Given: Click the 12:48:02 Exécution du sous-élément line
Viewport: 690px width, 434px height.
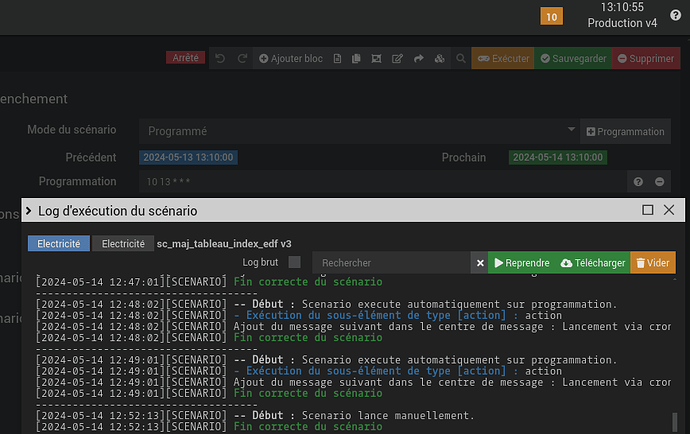Looking at the screenshot, I should (299, 315).
